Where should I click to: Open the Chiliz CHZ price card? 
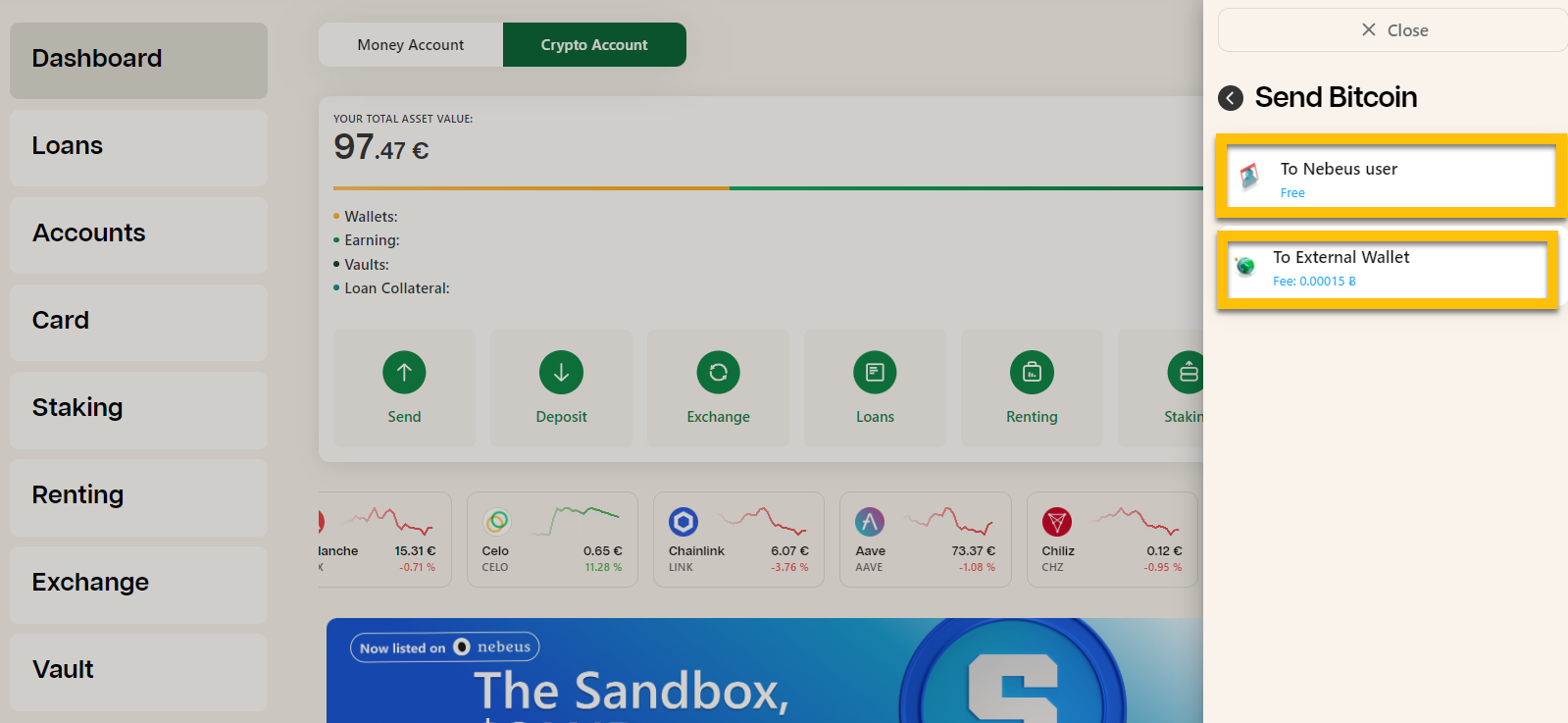point(1112,540)
